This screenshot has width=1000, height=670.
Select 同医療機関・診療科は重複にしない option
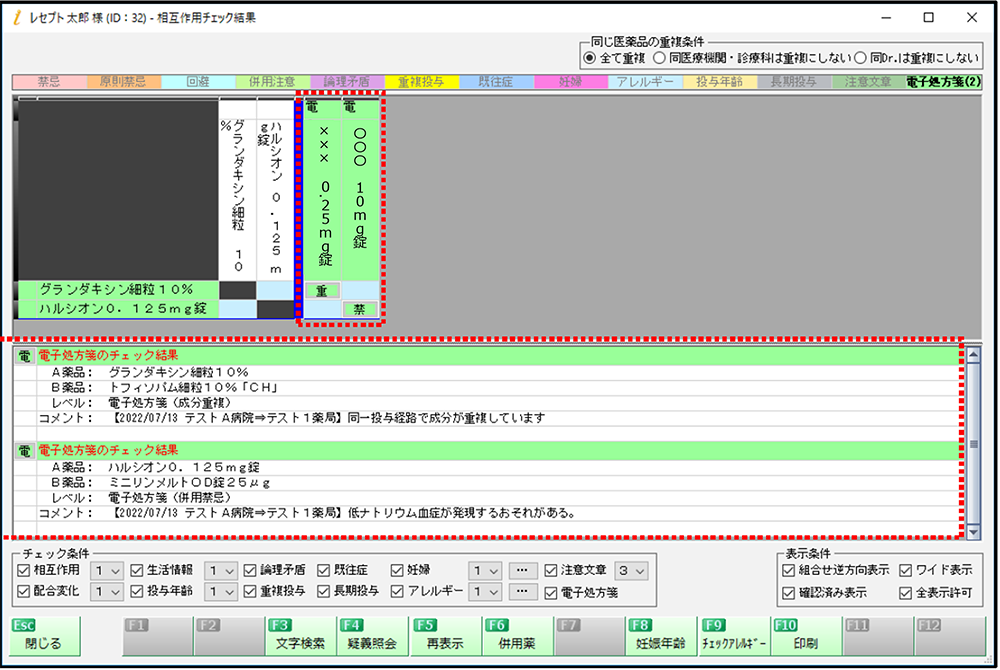click(x=659, y=58)
